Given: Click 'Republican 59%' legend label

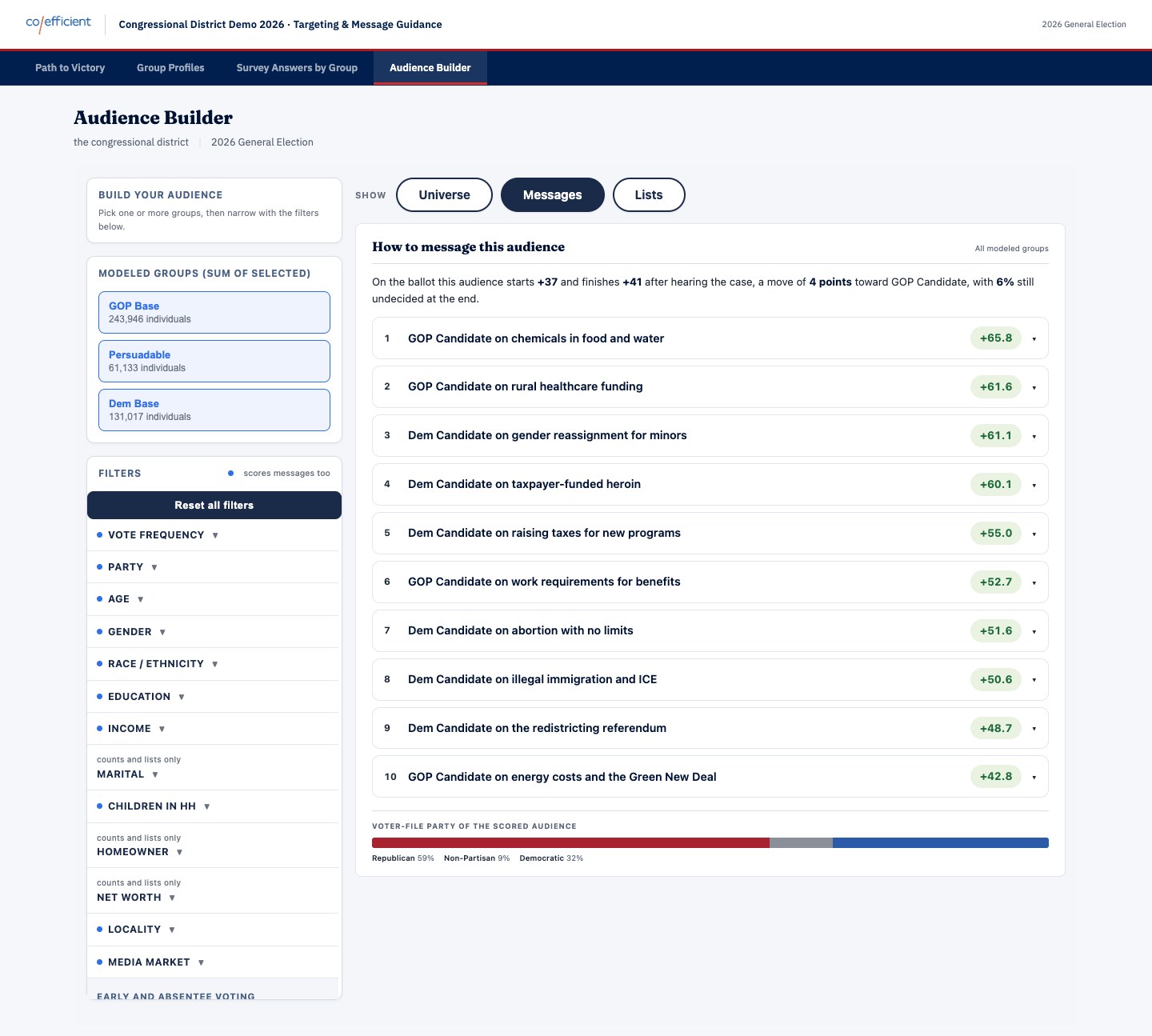Looking at the screenshot, I should pyautogui.click(x=403, y=858).
